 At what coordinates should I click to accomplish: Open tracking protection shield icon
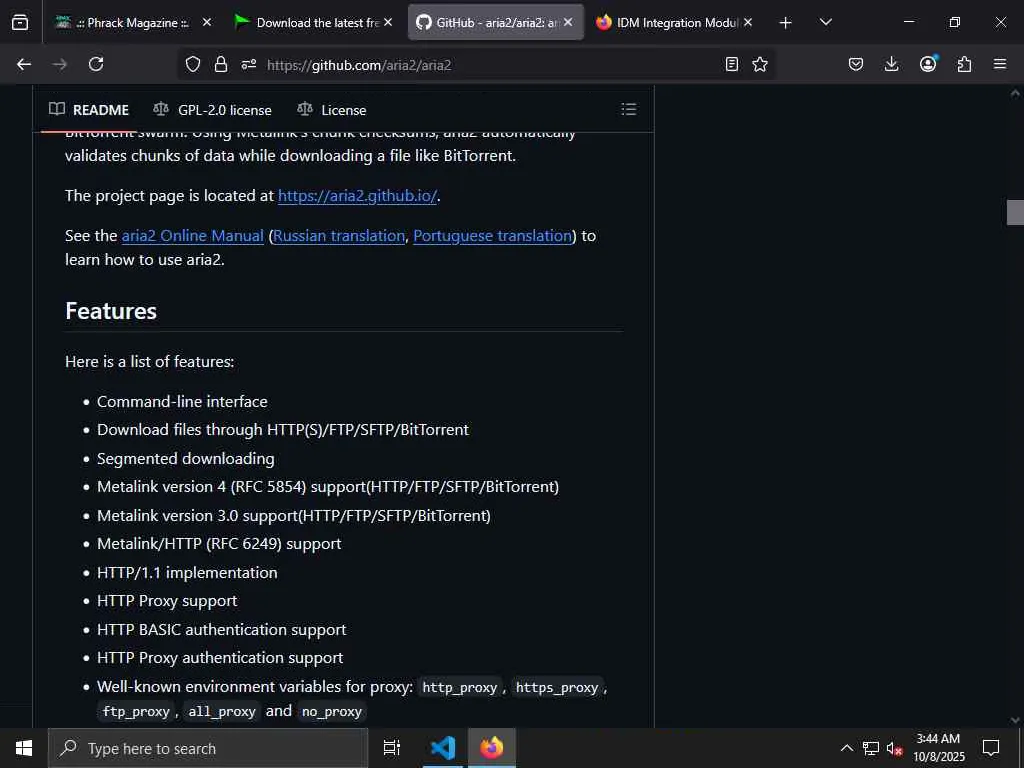point(193,64)
